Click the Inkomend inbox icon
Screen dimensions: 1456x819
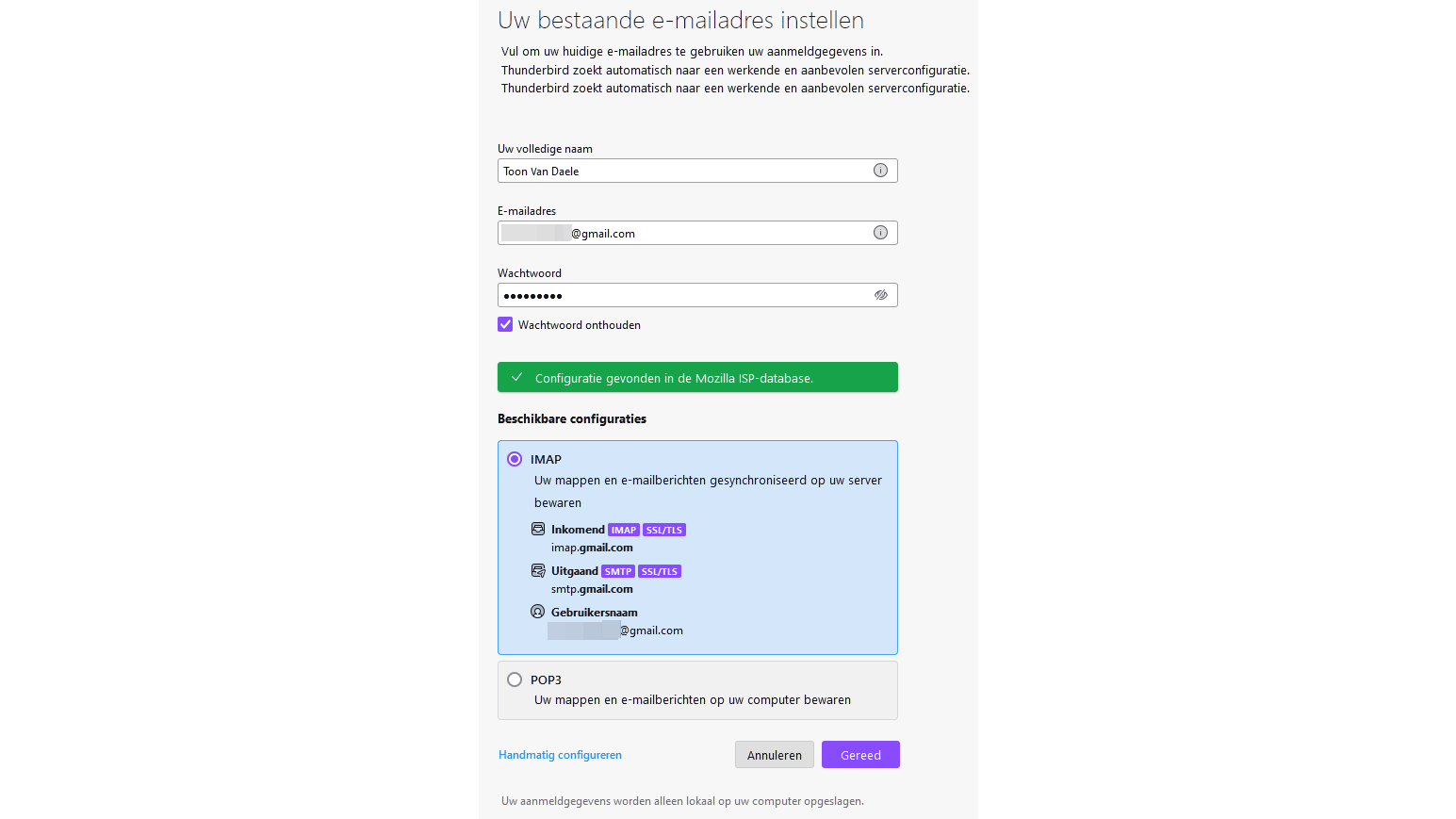pyautogui.click(x=538, y=529)
